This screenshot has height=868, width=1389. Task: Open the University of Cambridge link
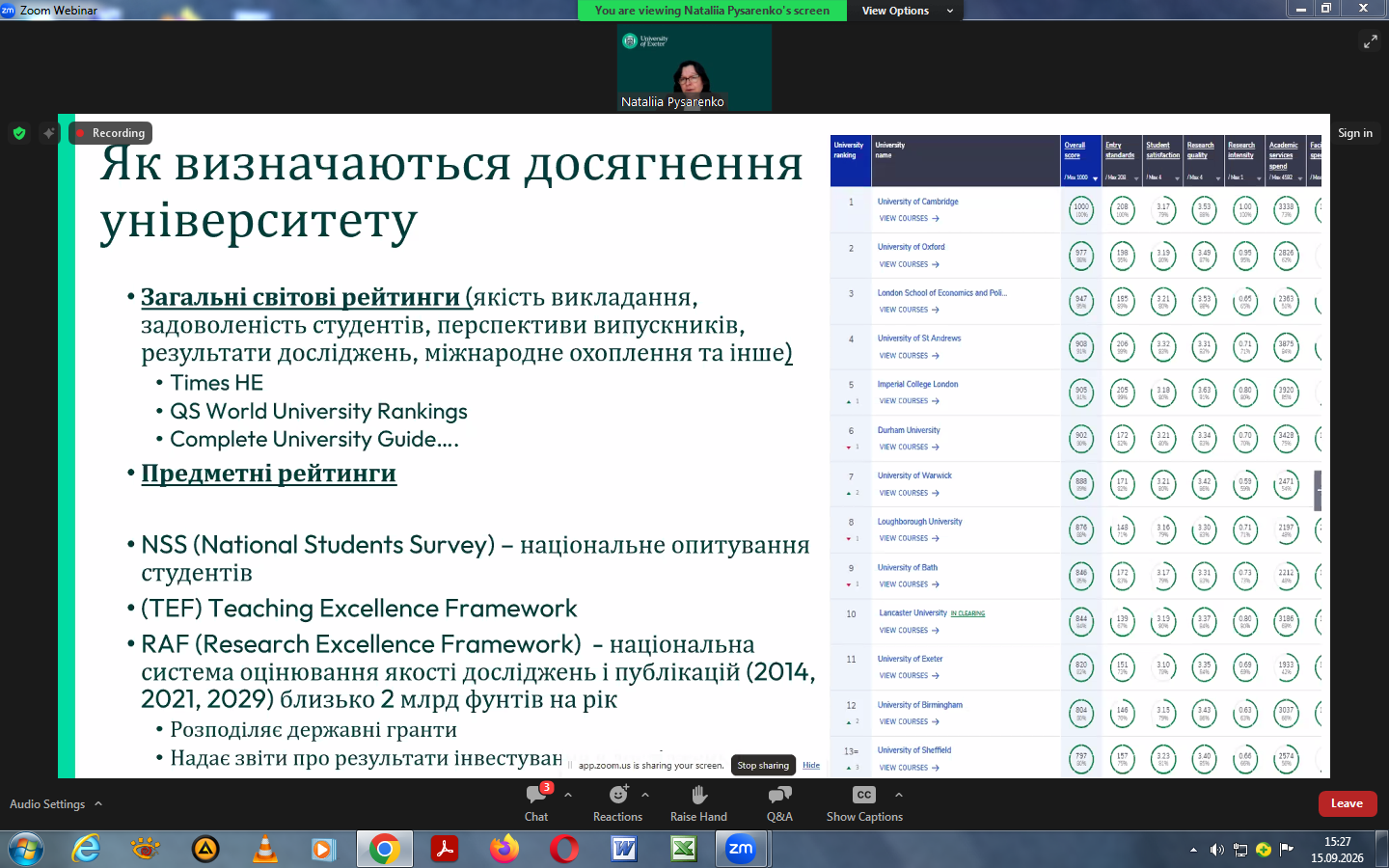pos(917,202)
